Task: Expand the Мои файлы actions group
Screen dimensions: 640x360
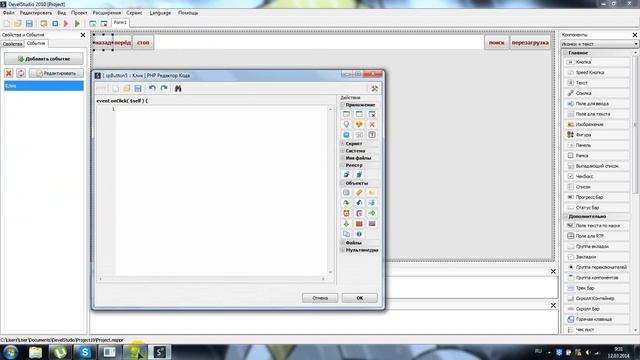Action: click(x=342, y=158)
